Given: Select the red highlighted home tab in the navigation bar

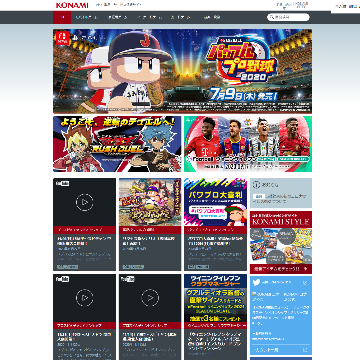Looking at the screenshot, I should pos(62,17).
